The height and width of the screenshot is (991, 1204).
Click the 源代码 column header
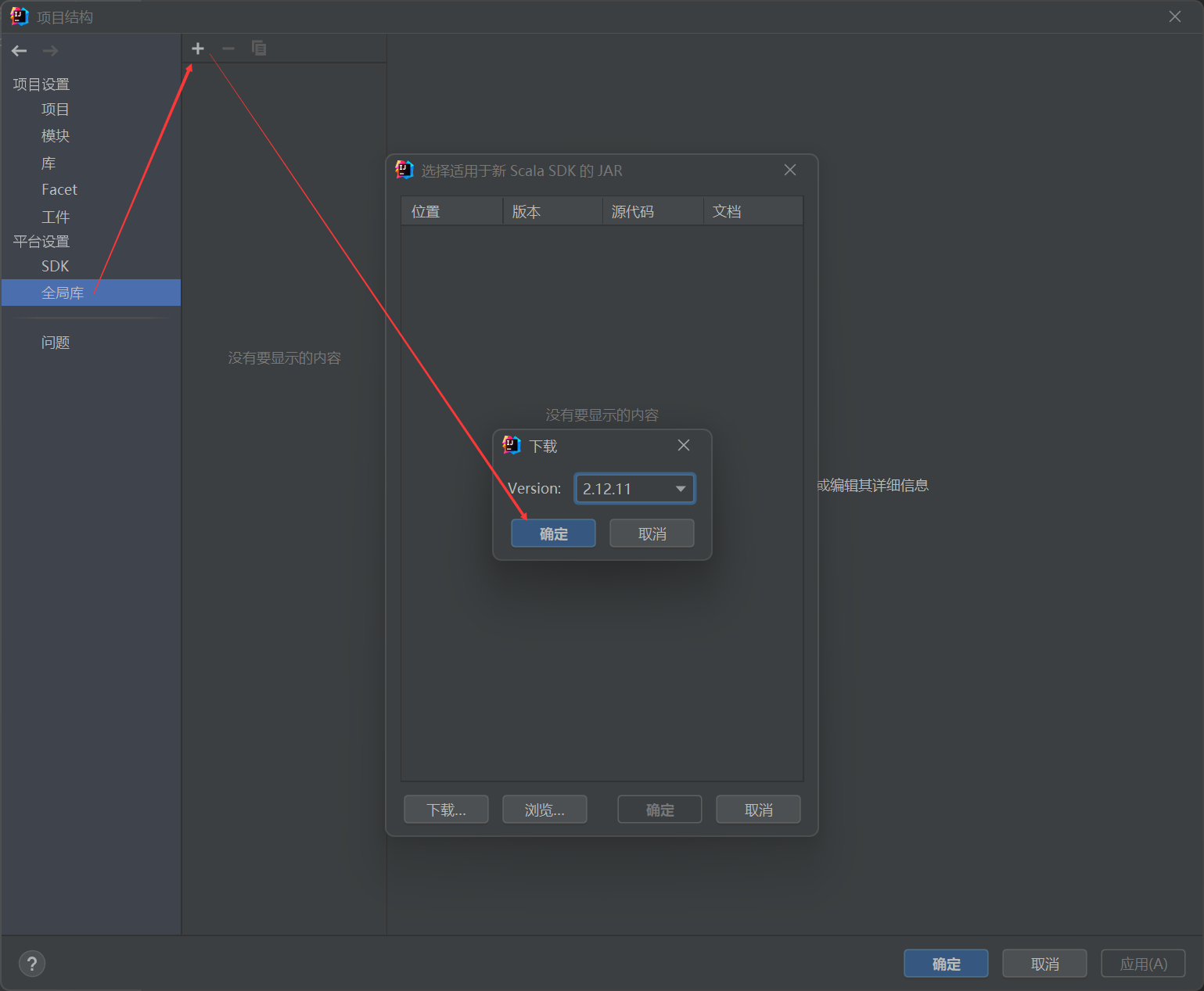coord(653,211)
